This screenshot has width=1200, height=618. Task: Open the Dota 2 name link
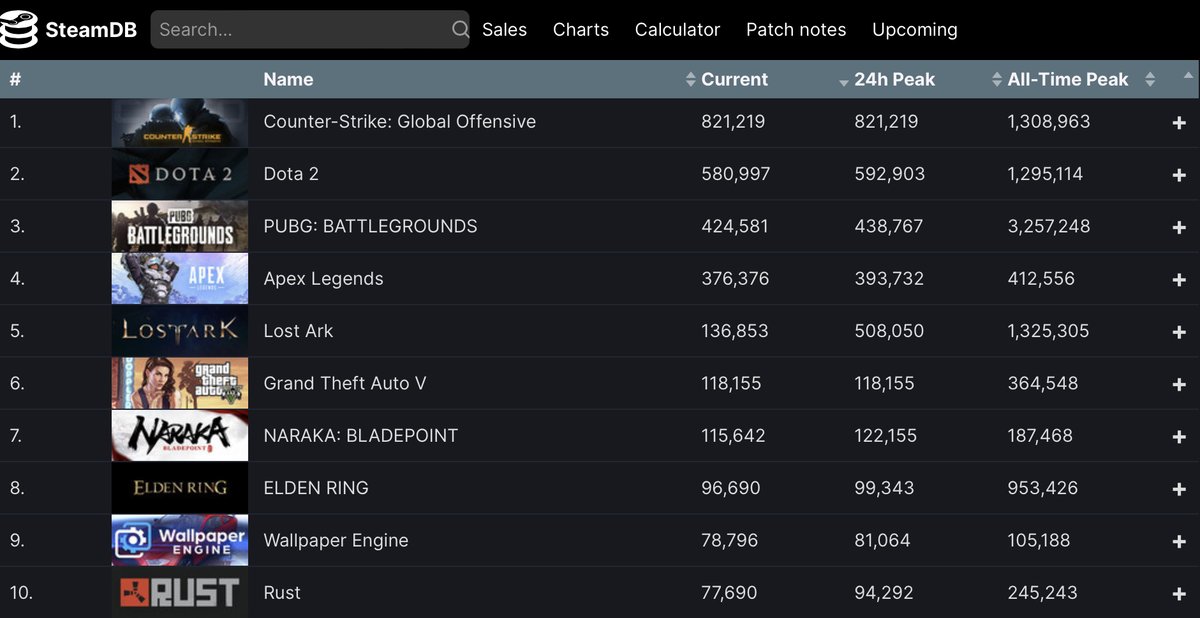pos(291,174)
